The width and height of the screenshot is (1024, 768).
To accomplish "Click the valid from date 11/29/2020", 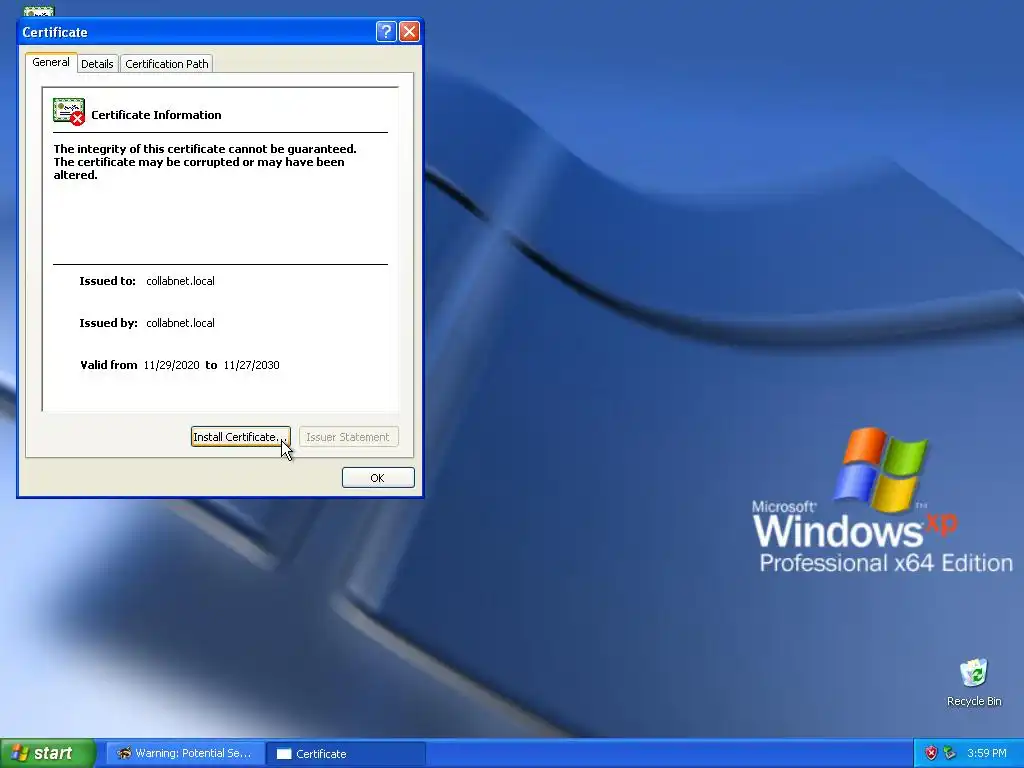I will point(171,365).
